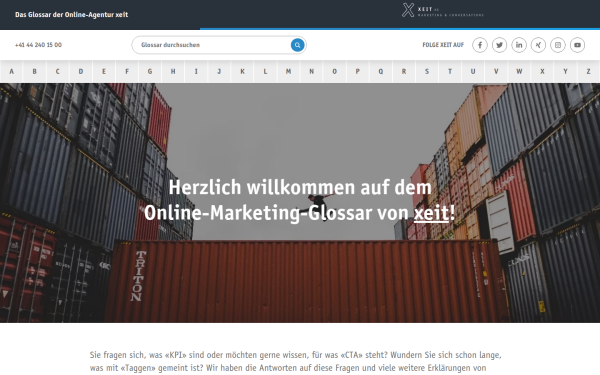The width and height of the screenshot is (600, 375).
Task: Show entries starting with W
Action: coord(519,71)
